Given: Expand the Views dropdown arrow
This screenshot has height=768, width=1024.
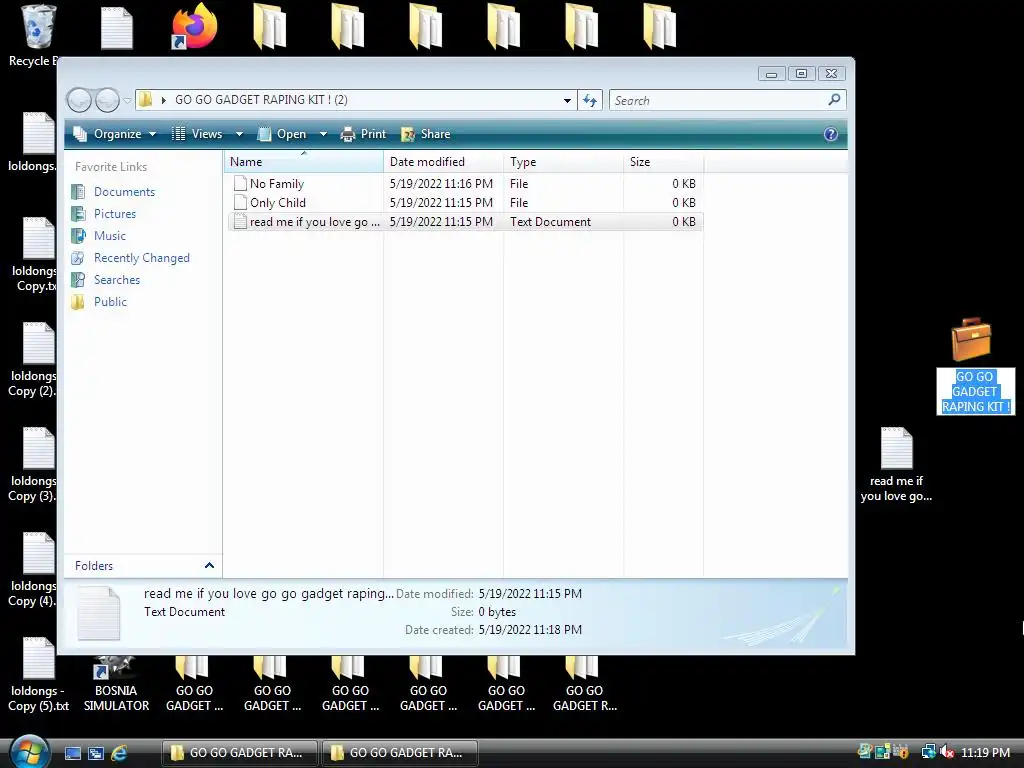Looking at the screenshot, I should (239, 134).
